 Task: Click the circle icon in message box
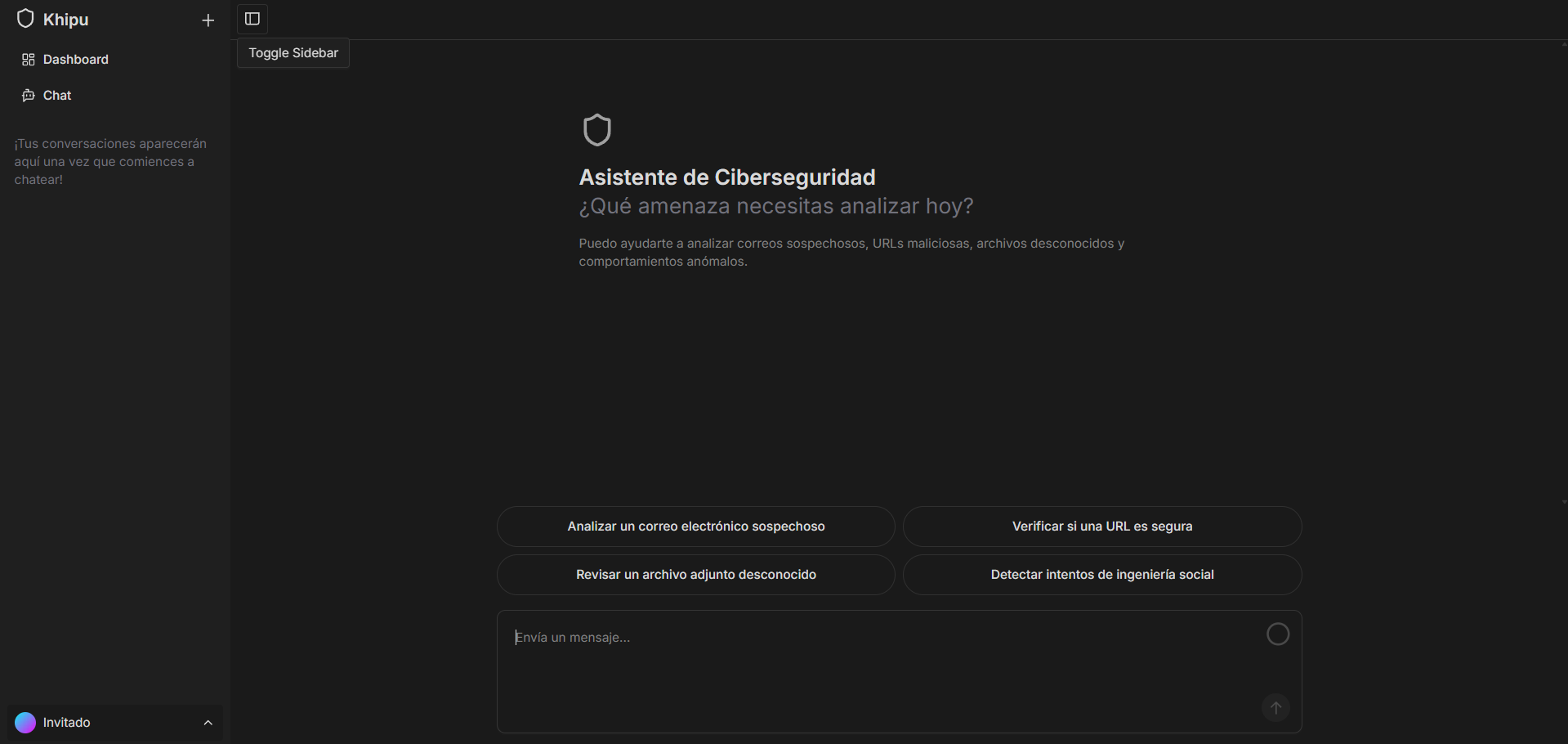point(1278,634)
